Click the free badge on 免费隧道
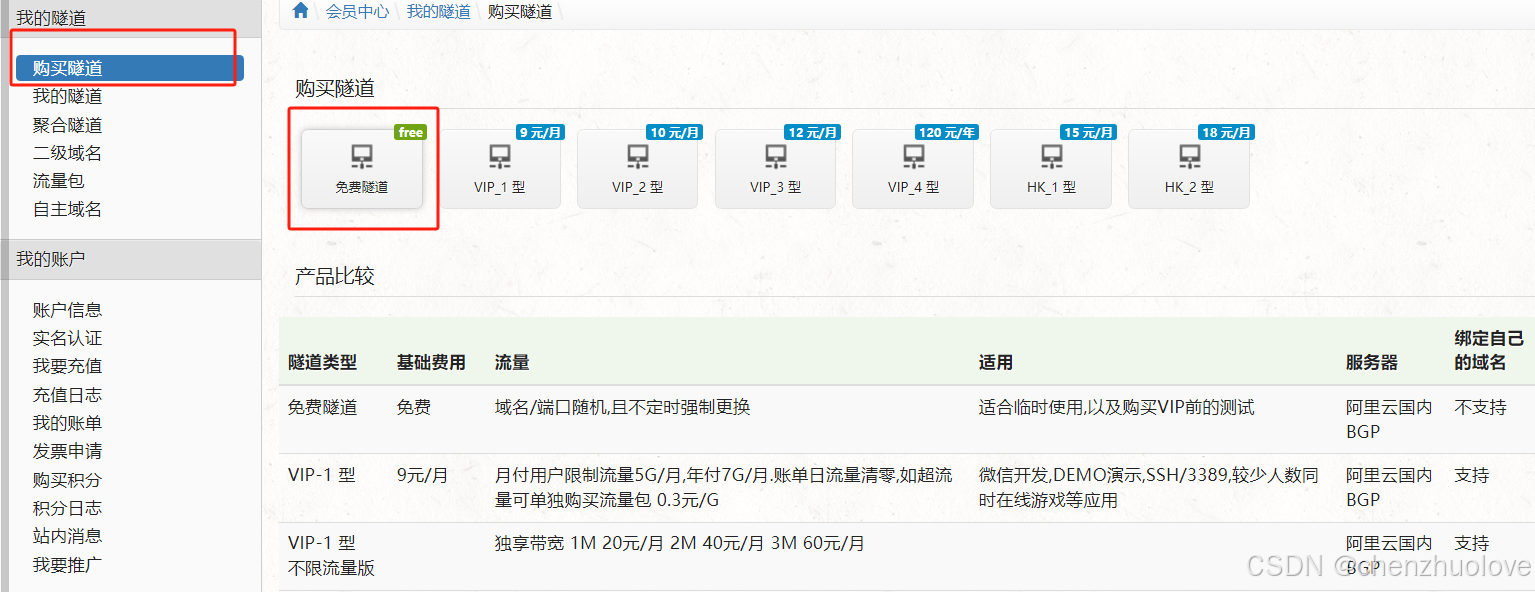This screenshot has width=1535, height=592. pos(410,131)
